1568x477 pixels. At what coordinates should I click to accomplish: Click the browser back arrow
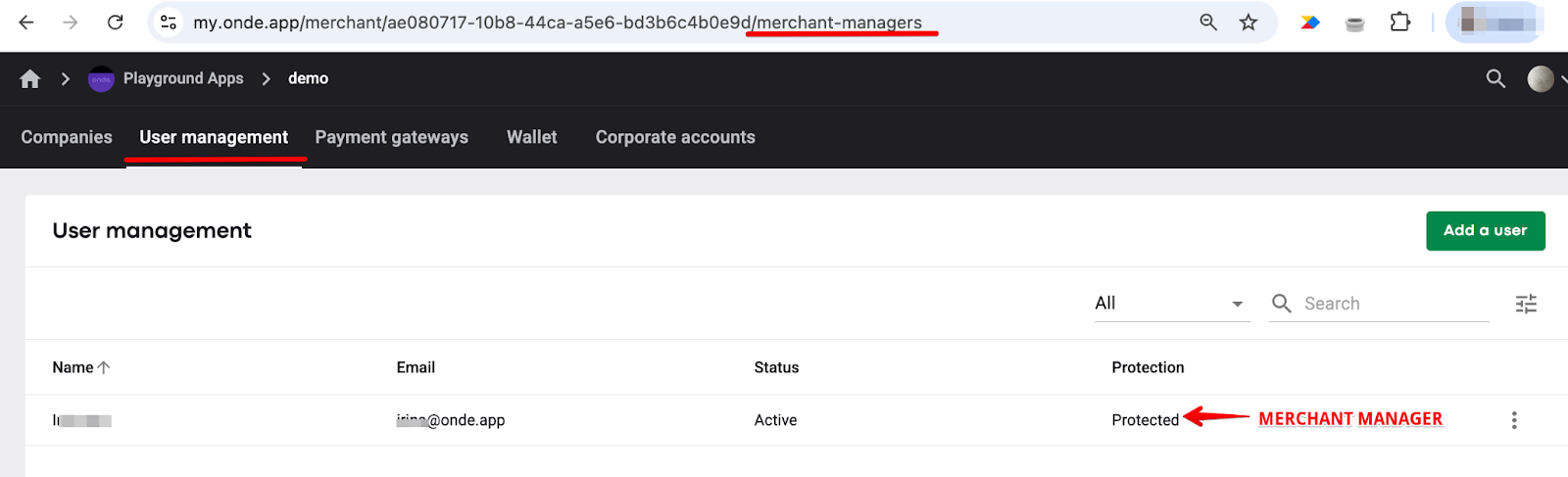[26, 23]
